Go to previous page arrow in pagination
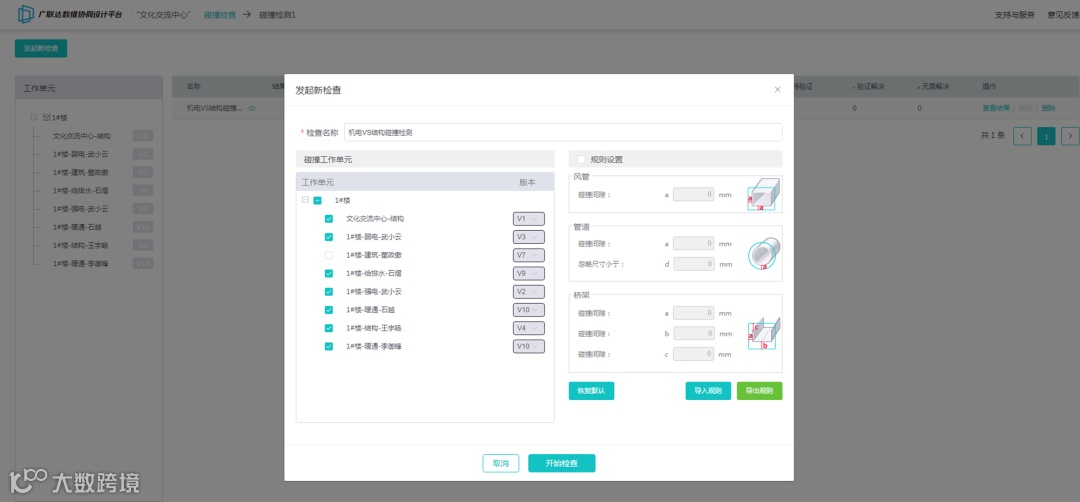 coord(1022,136)
